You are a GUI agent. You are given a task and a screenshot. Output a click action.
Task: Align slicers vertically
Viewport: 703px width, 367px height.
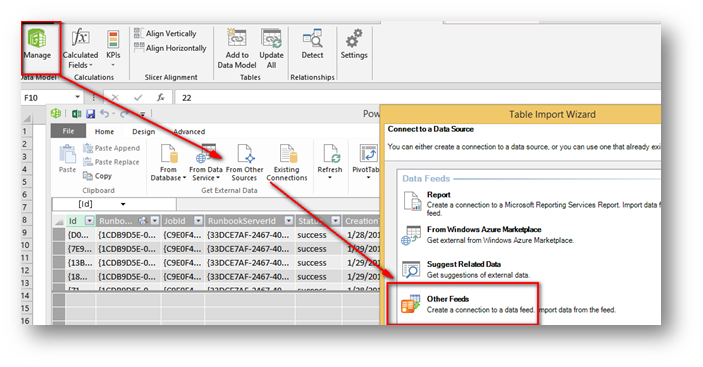pos(166,34)
